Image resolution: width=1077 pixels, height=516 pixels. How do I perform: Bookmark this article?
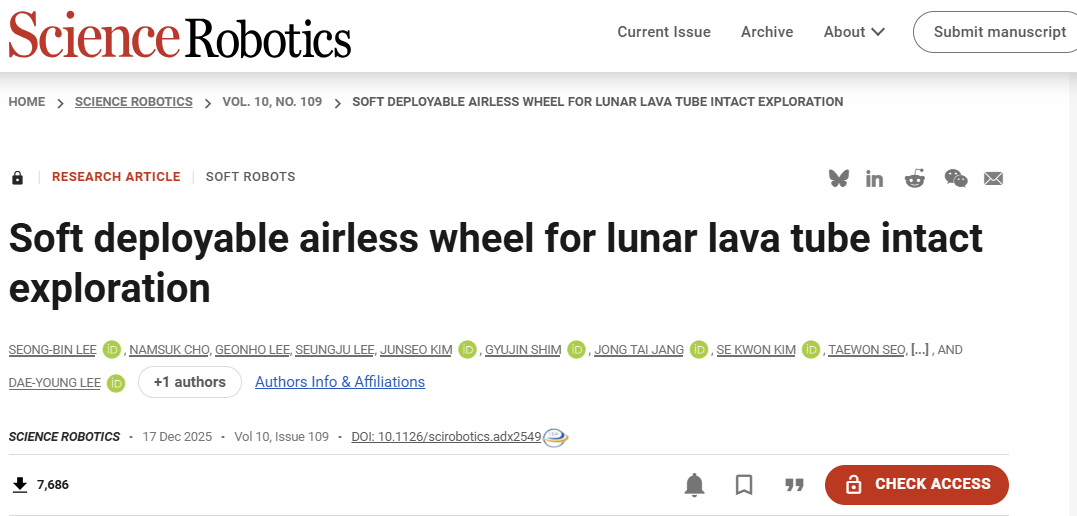click(x=744, y=485)
